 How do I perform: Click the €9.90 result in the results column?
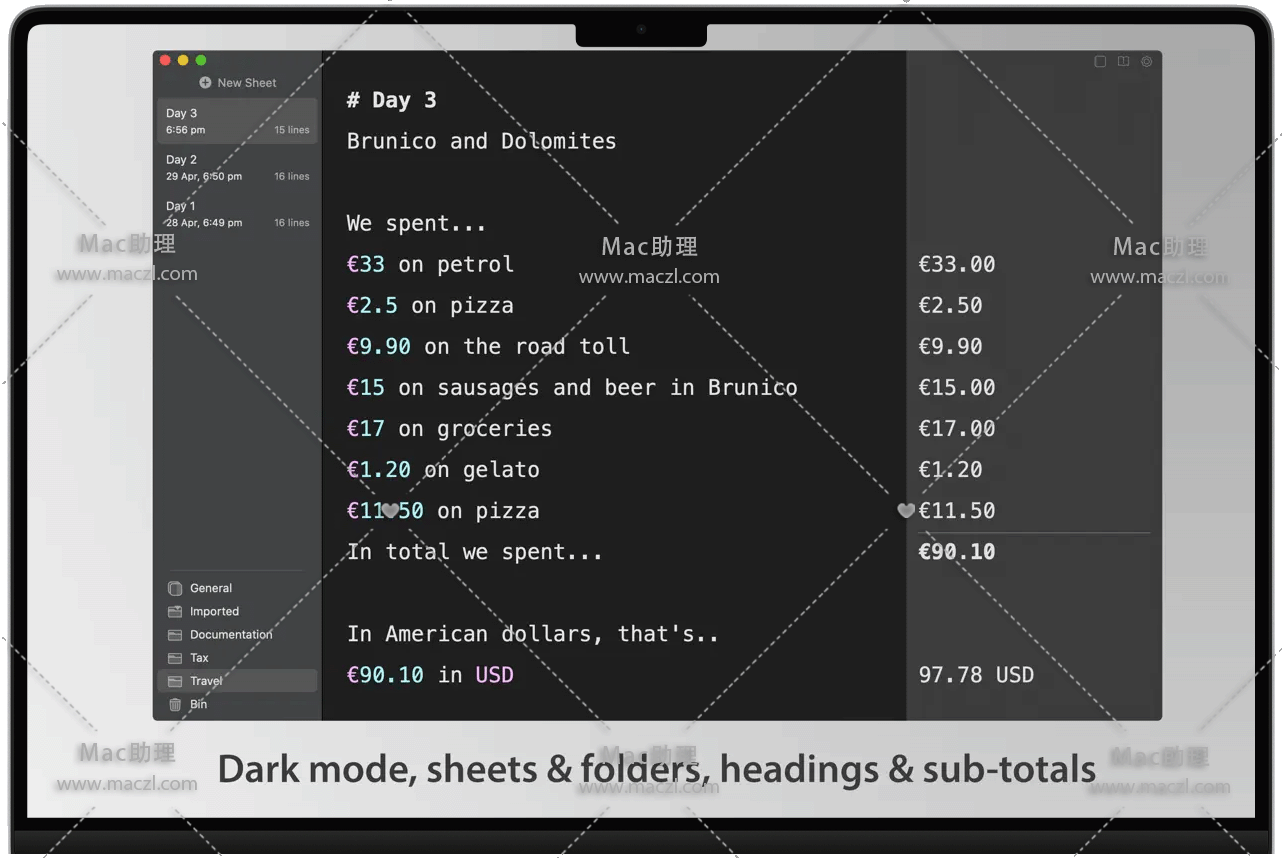(x=950, y=346)
